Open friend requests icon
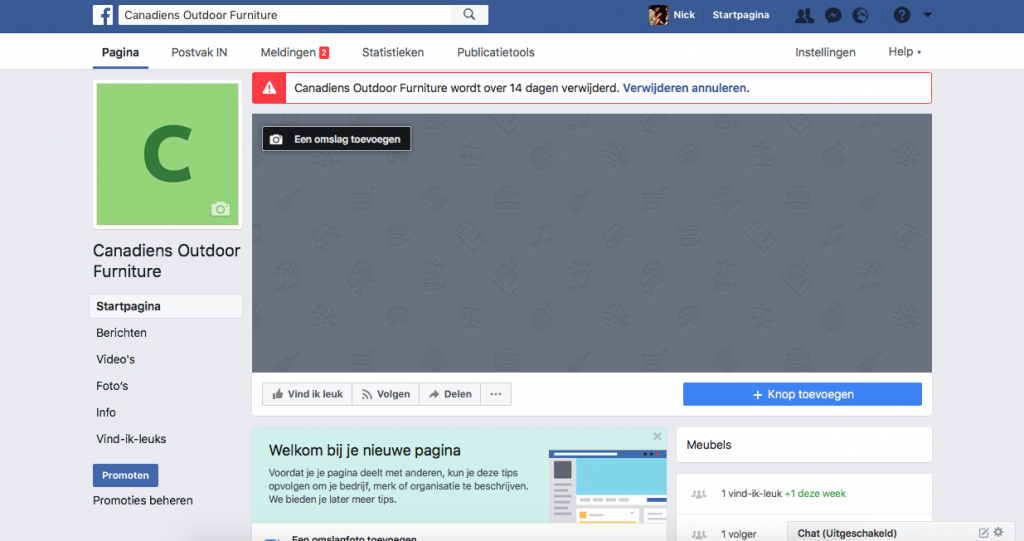Screen dimensions: 1024x541 point(804,15)
